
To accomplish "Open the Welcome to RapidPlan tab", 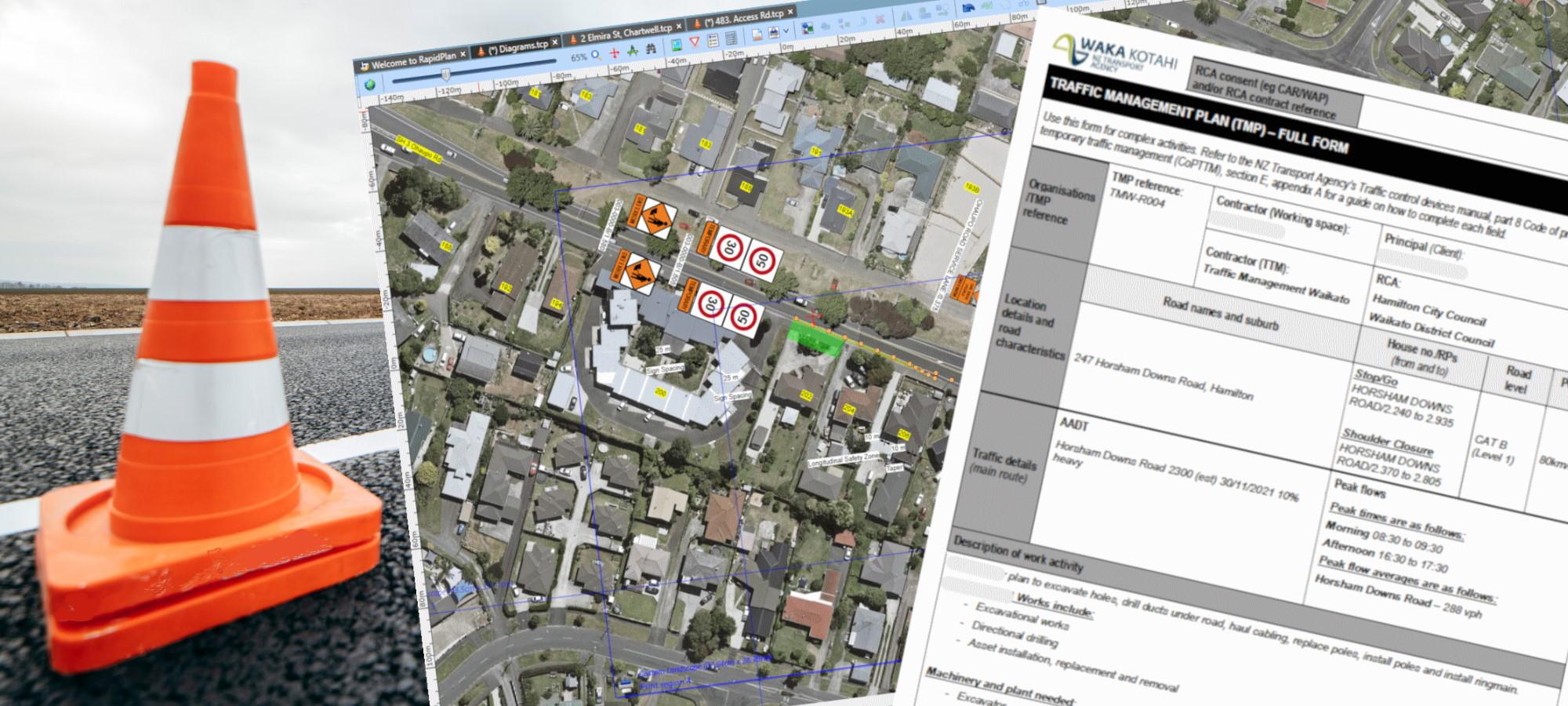I will 414,57.
